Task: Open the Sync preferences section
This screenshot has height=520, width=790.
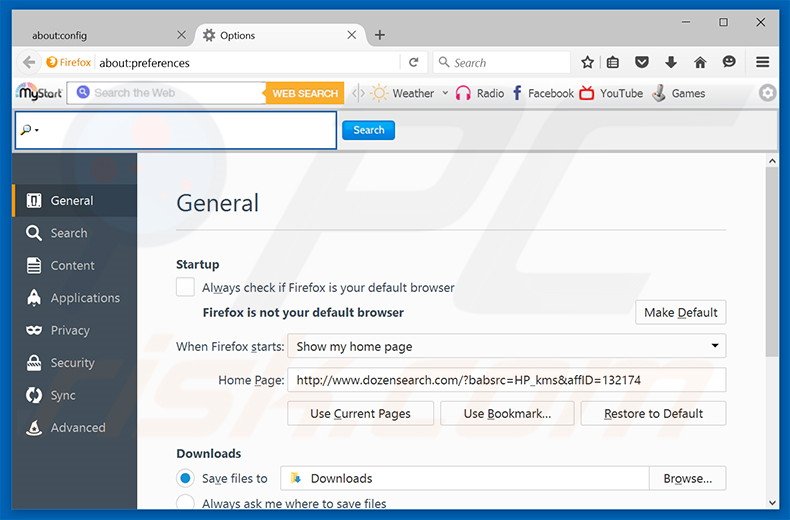Action: tap(75, 395)
